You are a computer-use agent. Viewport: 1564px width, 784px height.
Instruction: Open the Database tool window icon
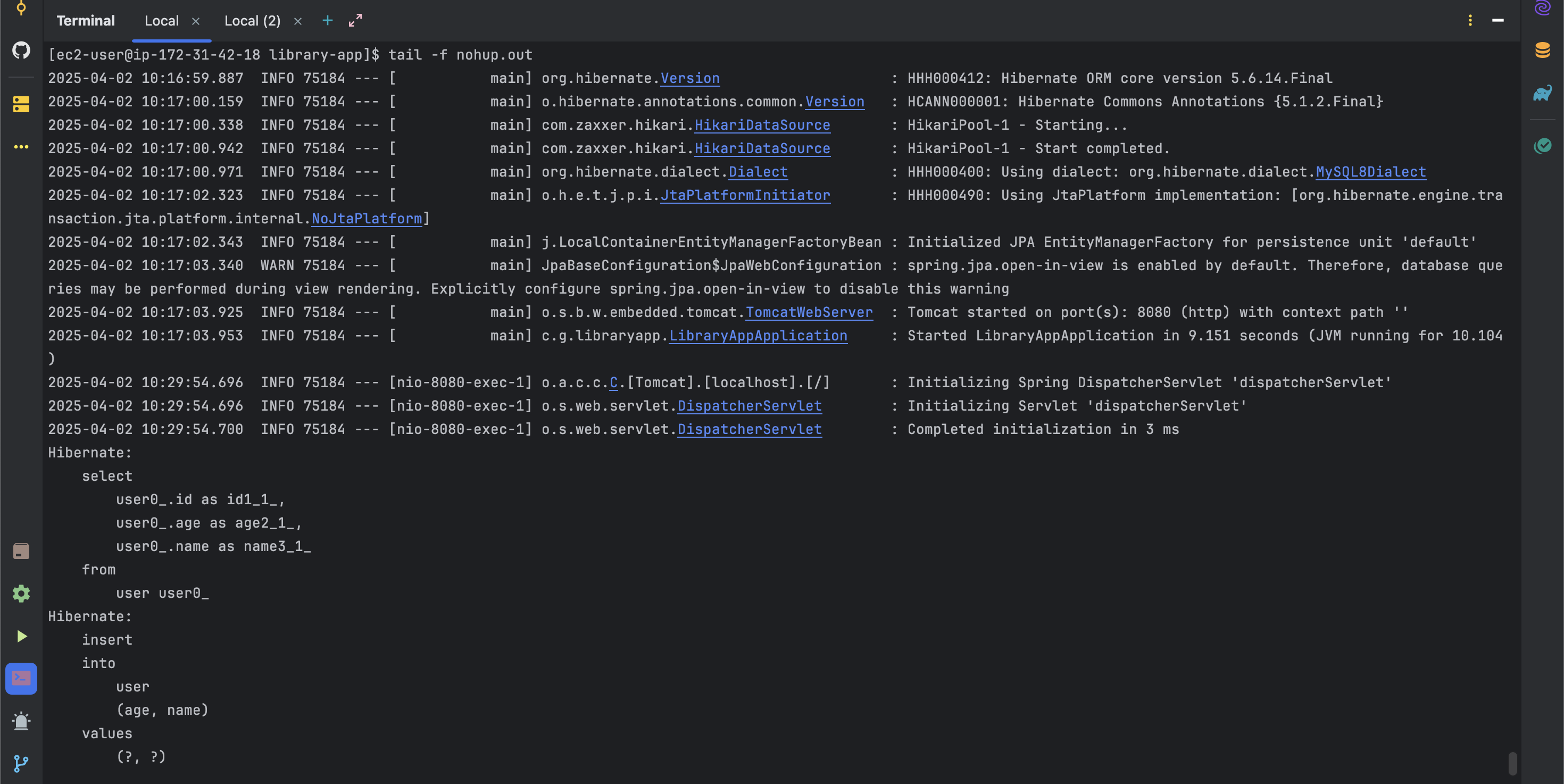tap(1542, 50)
